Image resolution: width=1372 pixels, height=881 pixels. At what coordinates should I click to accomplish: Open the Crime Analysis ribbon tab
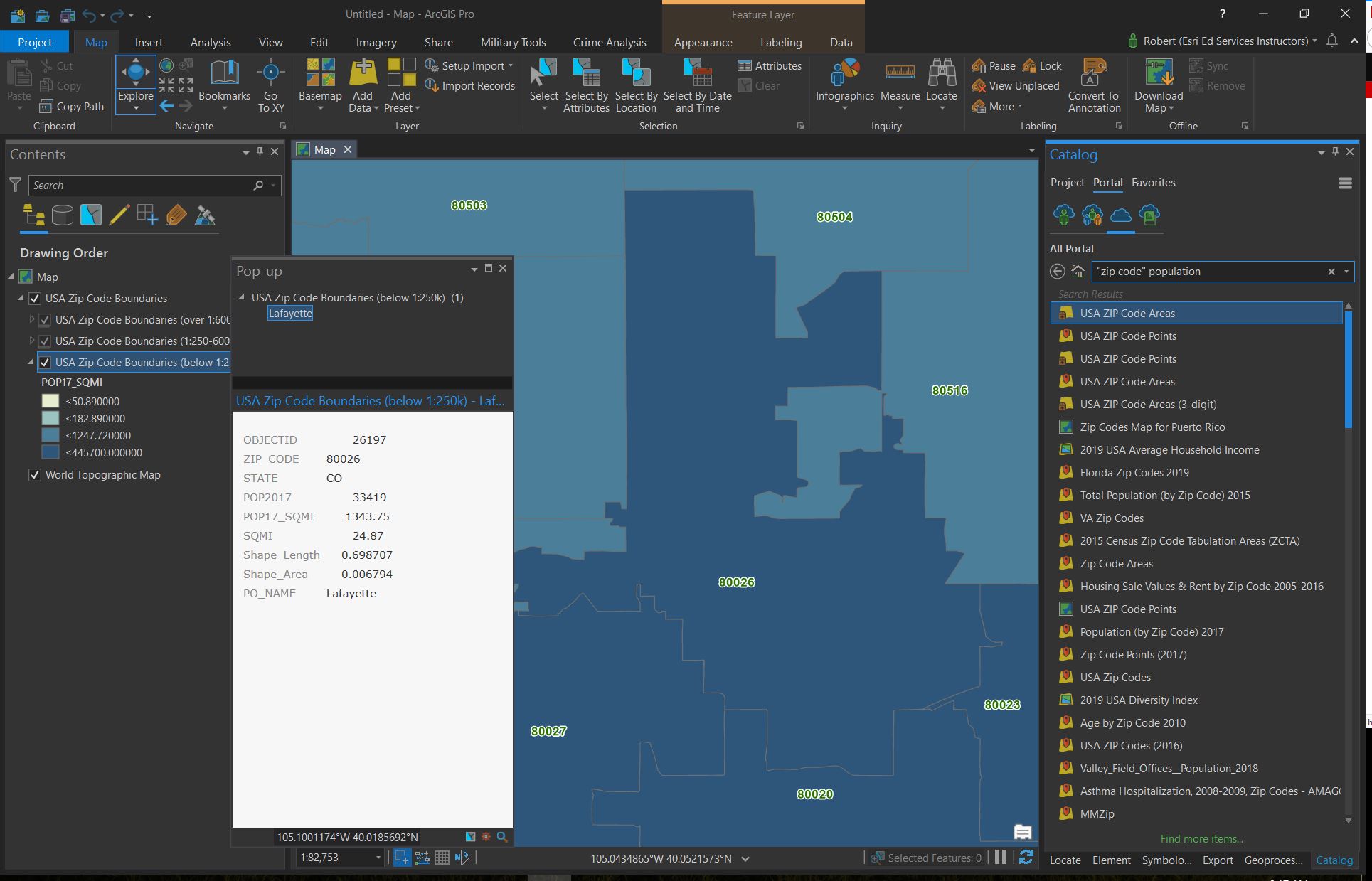click(610, 42)
